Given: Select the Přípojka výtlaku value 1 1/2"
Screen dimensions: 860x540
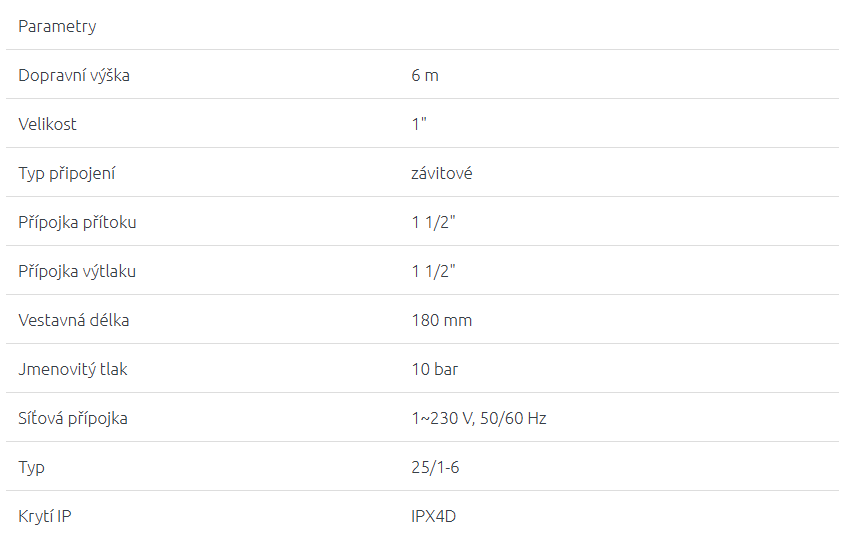Looking at the screenshot, I should click(x=434, y=271).
